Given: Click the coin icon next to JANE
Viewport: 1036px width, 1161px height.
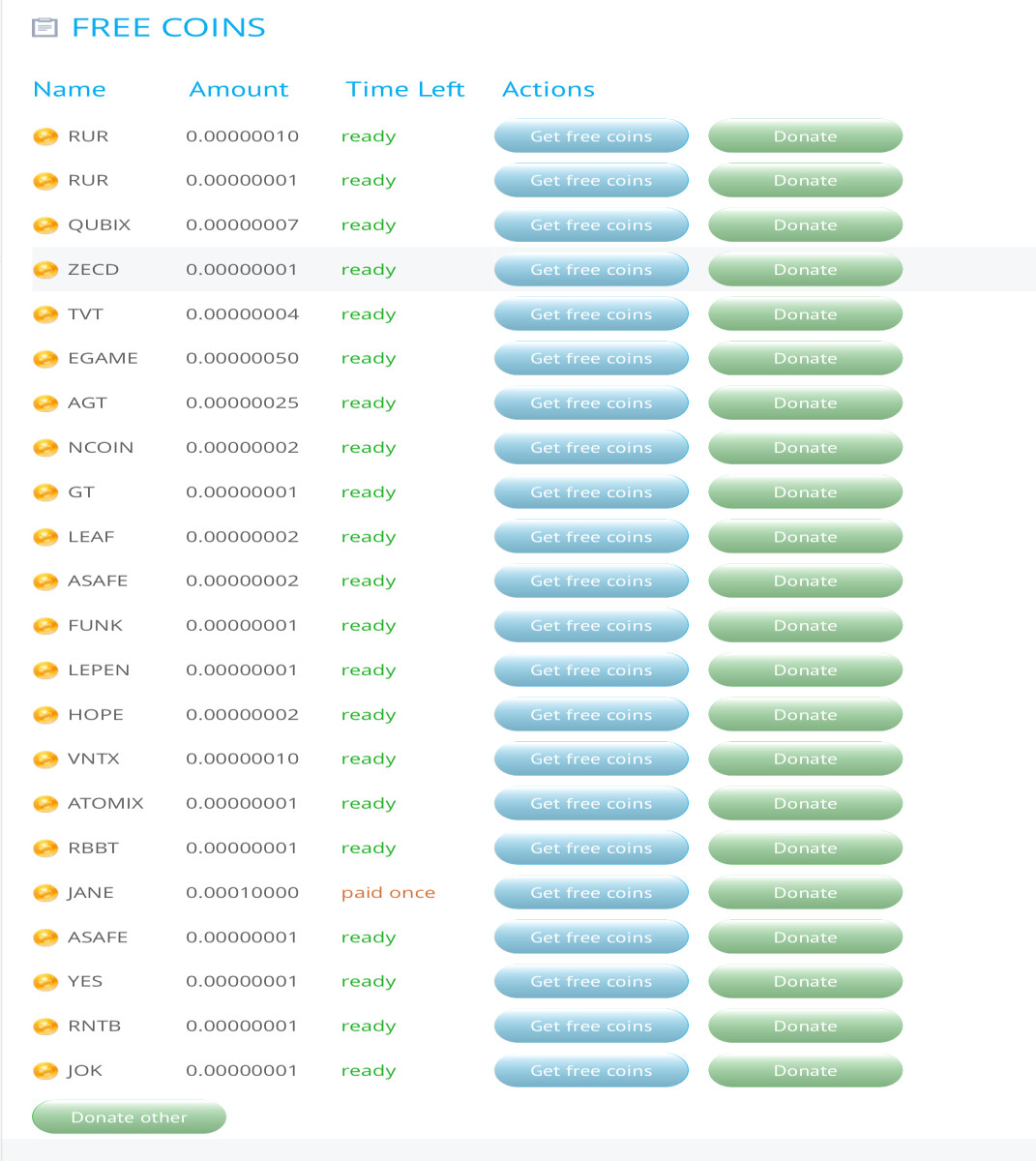Looking at the screenshot, I should 45,893.
